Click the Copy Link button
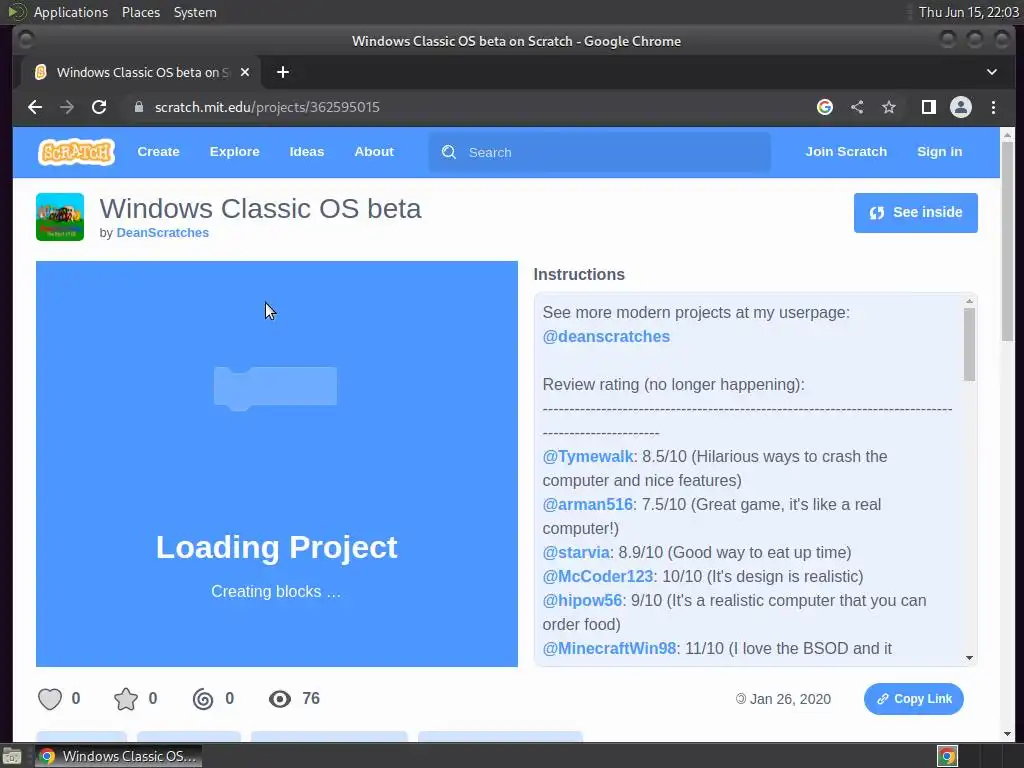This screenshot has height=768, width=1024. tap(914, 699)
